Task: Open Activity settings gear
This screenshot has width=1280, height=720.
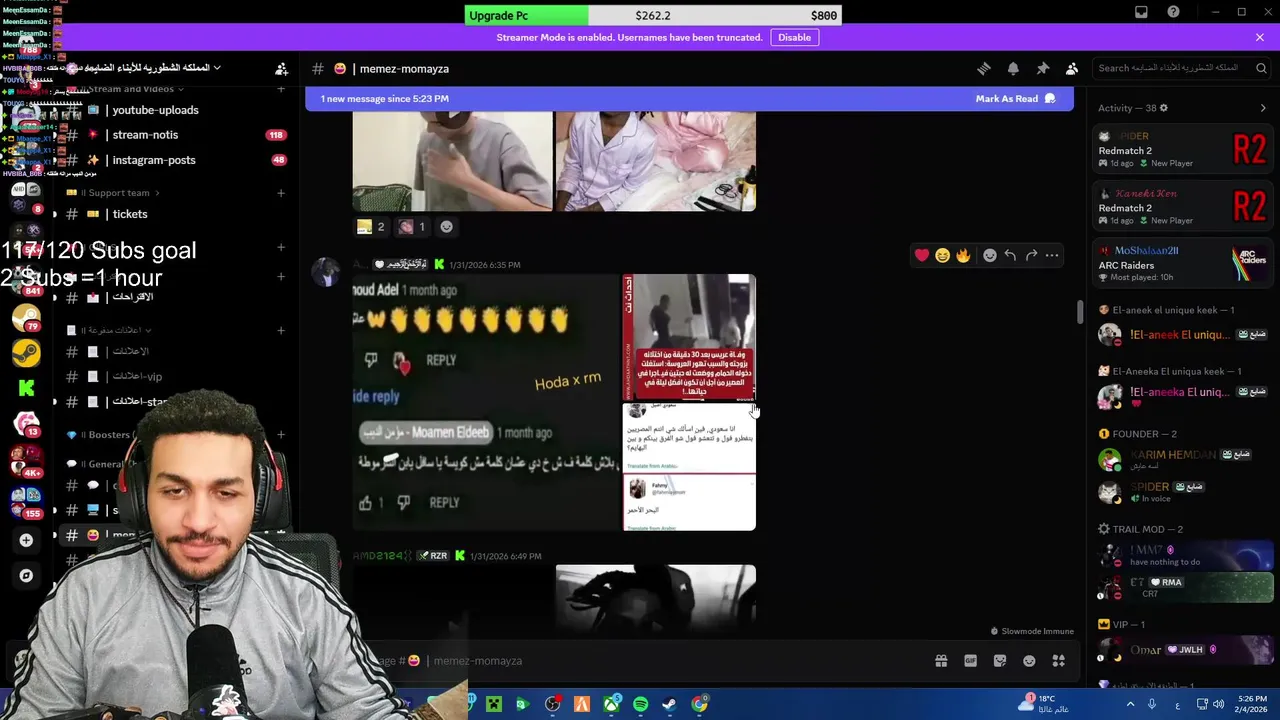Action: (1163, 108)
